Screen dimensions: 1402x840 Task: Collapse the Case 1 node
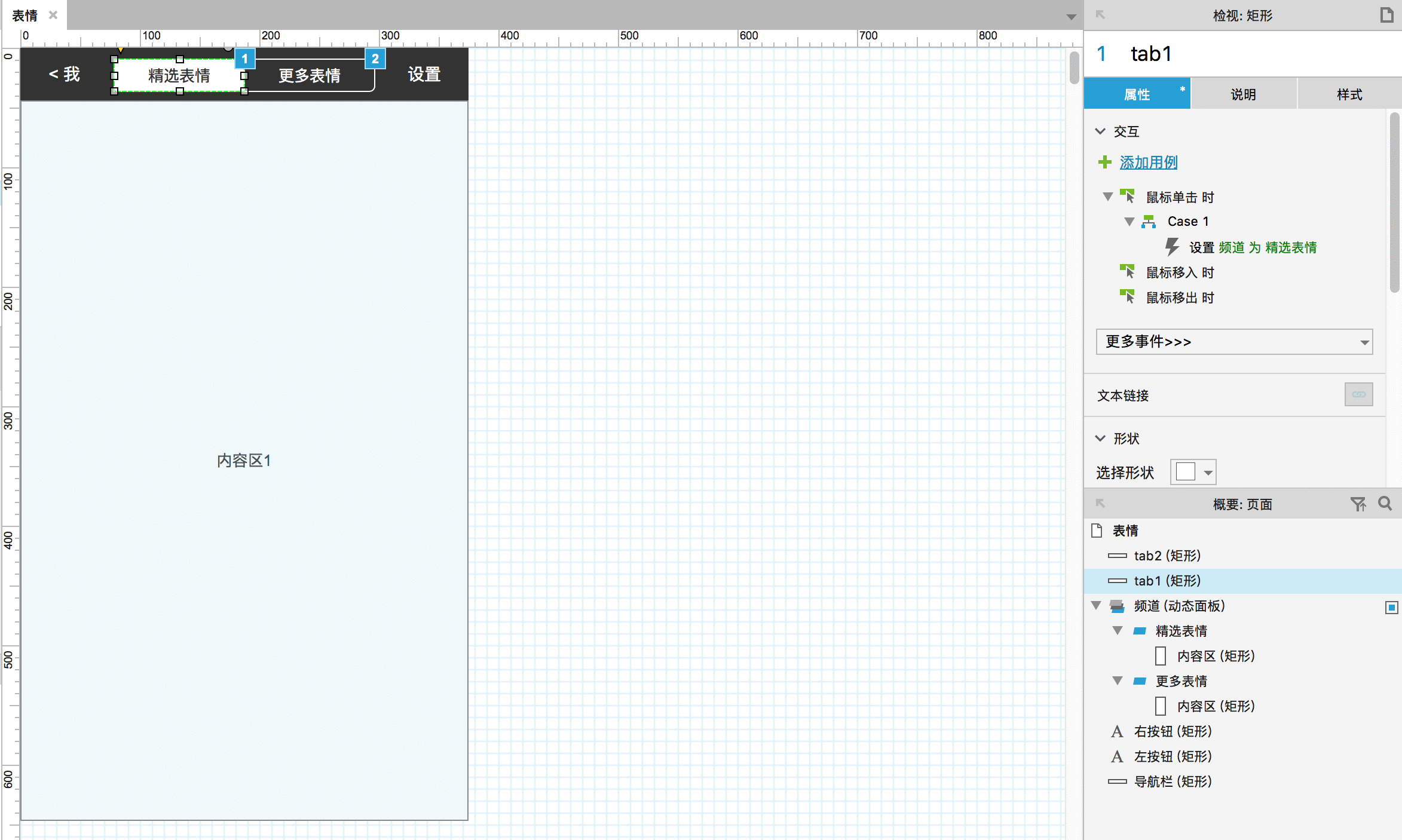[x=1129, y=222]
